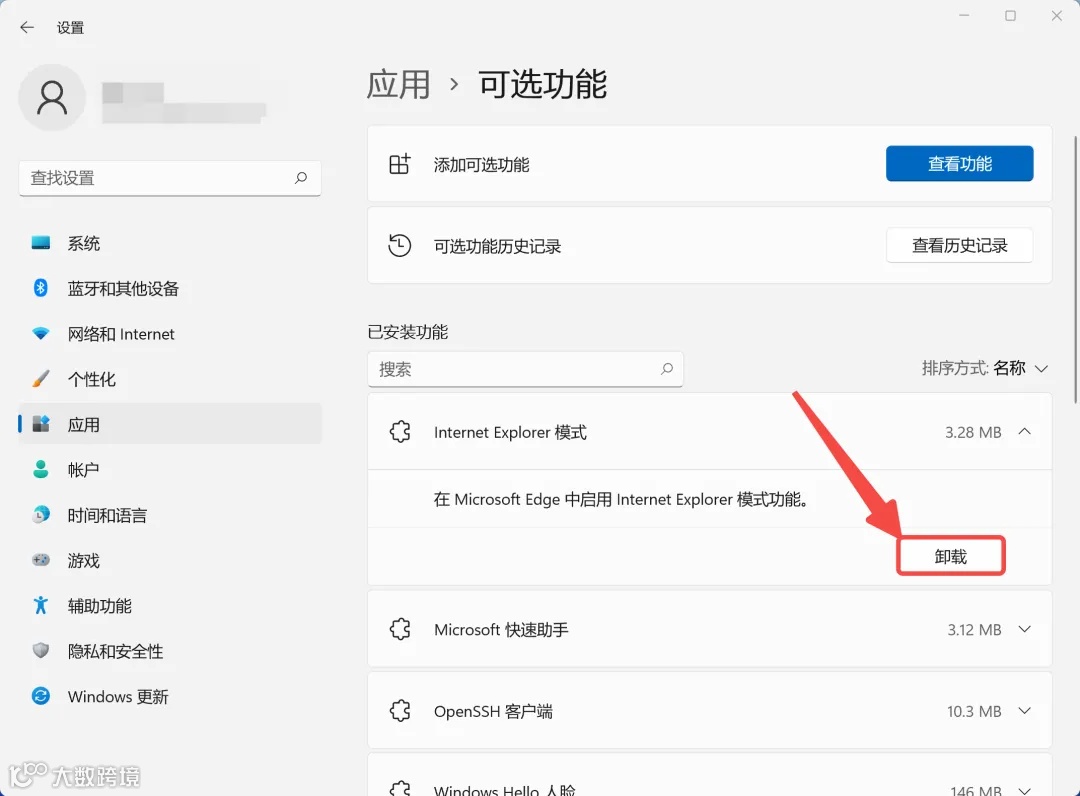Image resolution: width=1080 pixels, height=796 pixels.
Task: Click the puzzle icon beside OpenSSH 客户端
Action: tap(400, 711)
